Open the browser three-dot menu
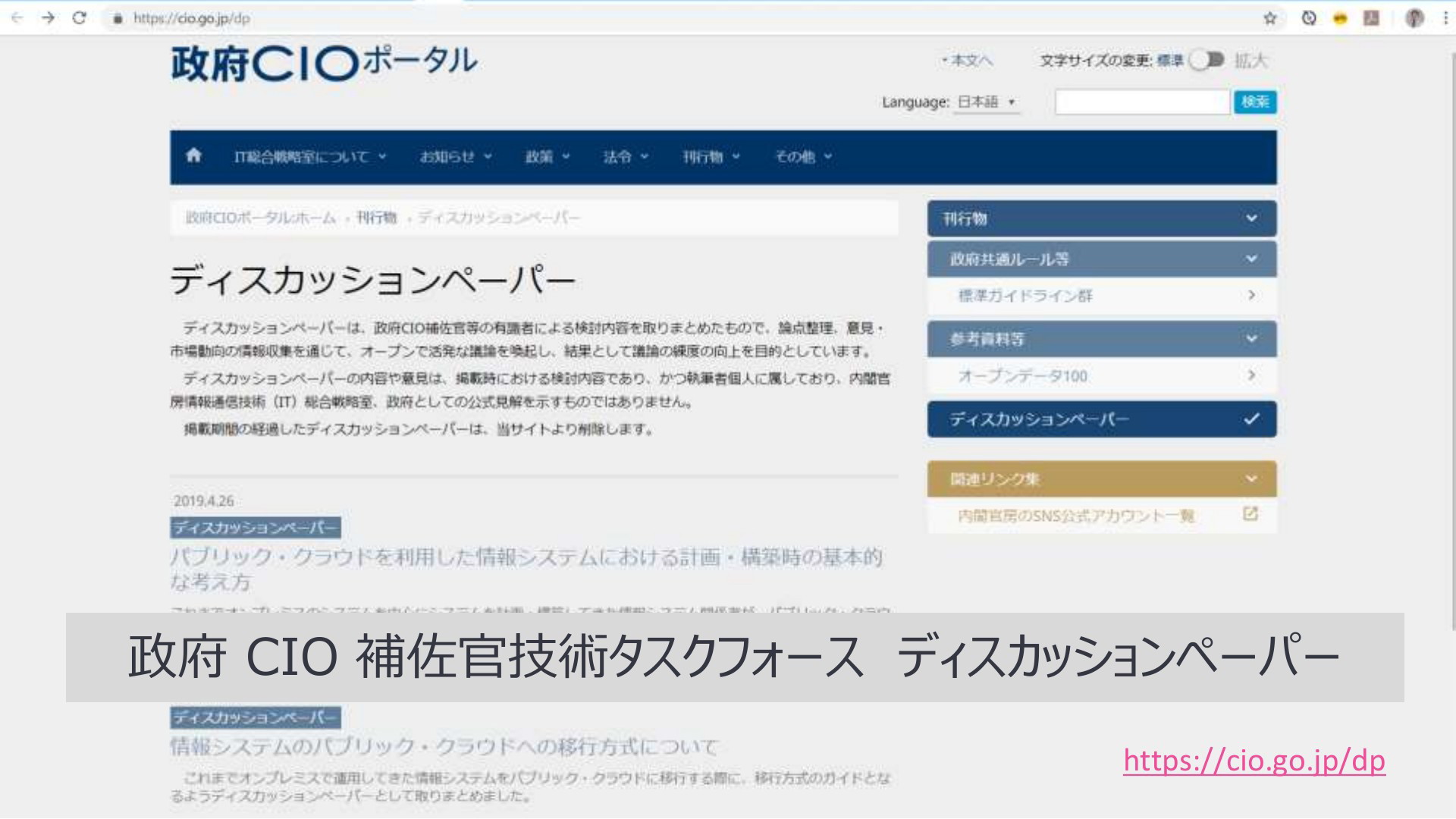The height and width of the screenshot is (819, 1456). coord(1445,18)
